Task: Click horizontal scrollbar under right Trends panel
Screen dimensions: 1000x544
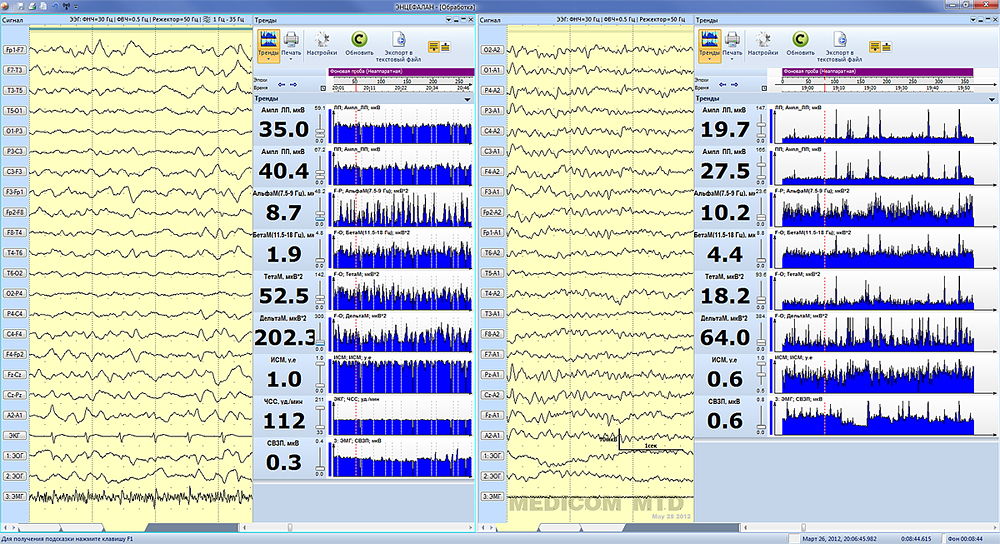Action: pyautogui.click(x=869, y=527)
